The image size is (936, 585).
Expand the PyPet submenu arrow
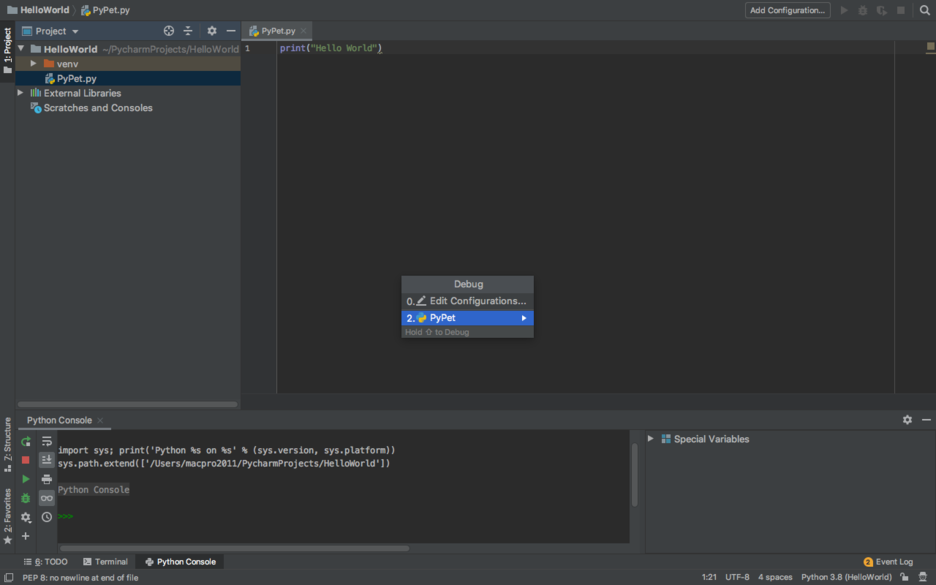pos(524,318)
